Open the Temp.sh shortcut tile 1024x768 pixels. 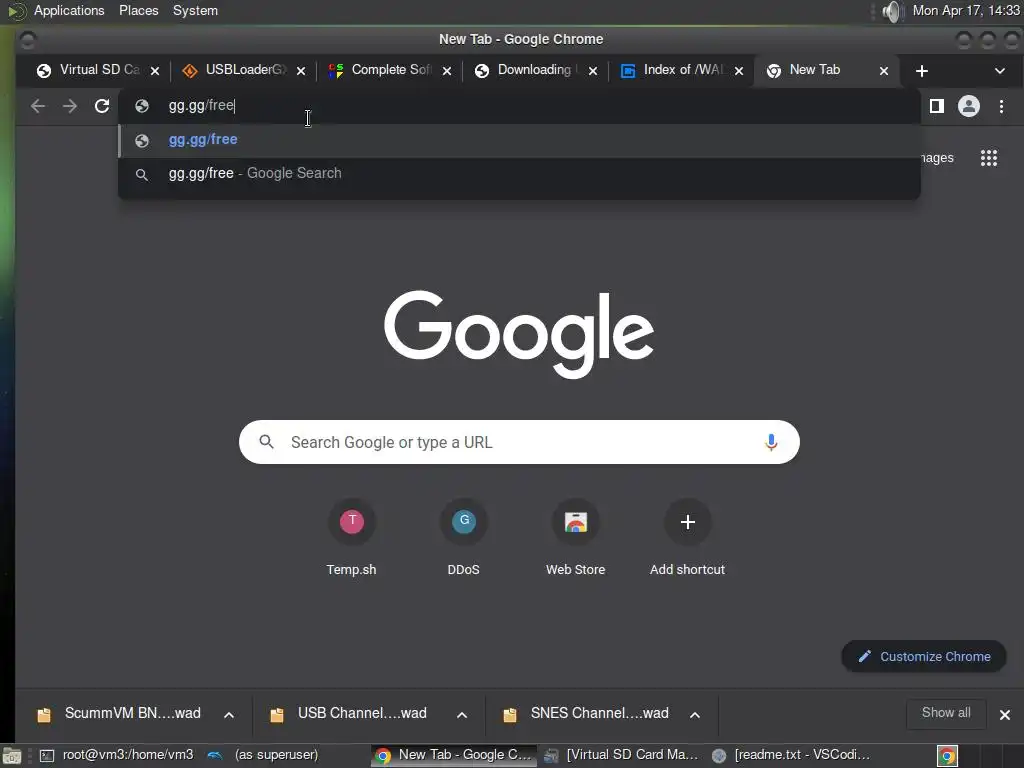click(351, 537)
